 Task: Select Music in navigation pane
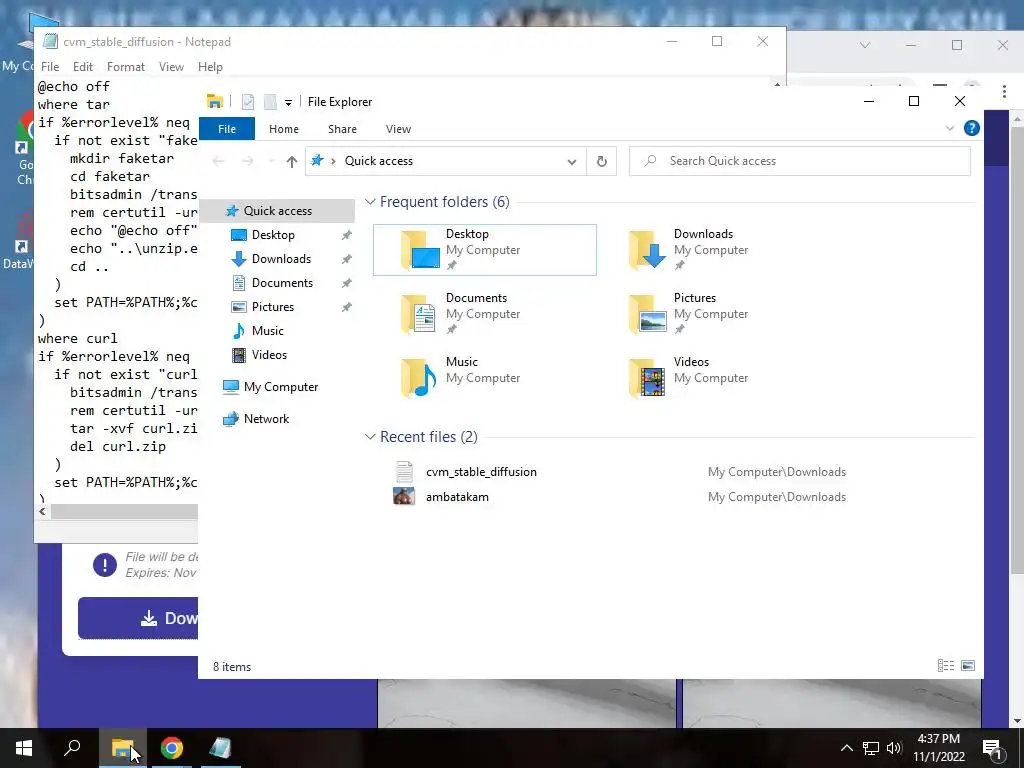pos(267,330)
